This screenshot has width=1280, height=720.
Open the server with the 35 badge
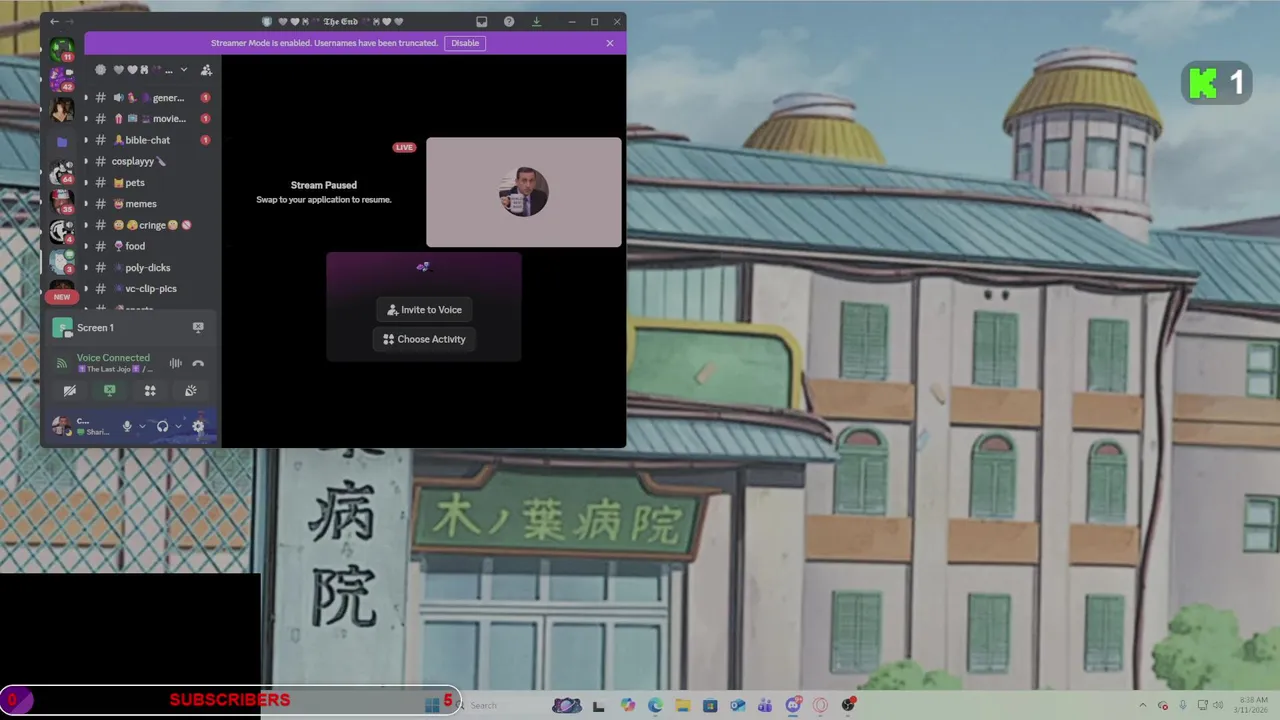pyautogui.click(x=62, y=201)
